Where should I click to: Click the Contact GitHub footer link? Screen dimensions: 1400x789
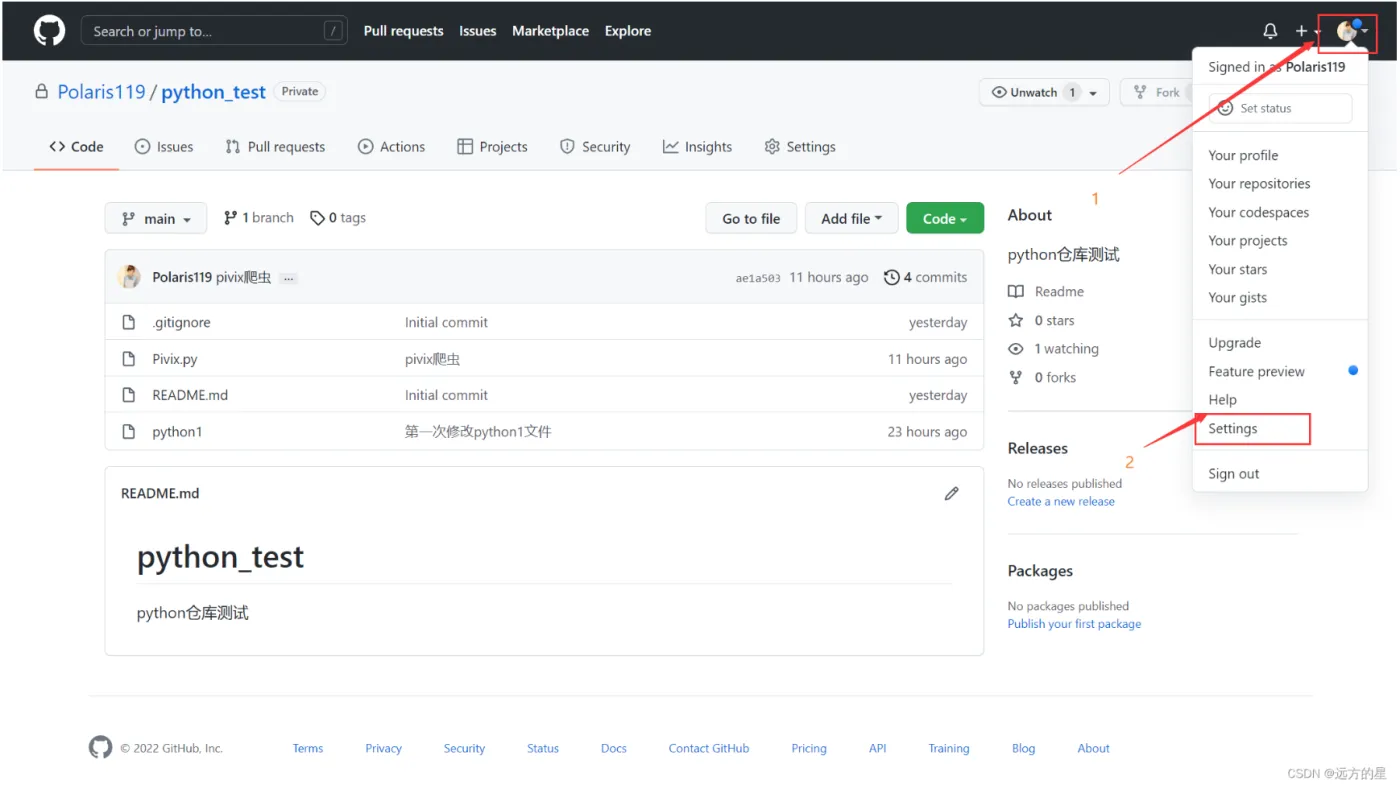(709, 748)
